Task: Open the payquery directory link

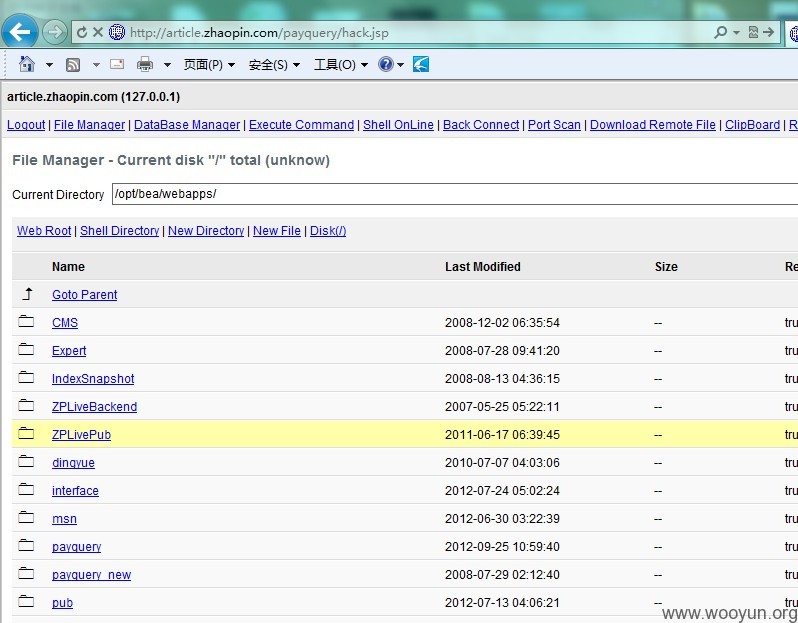Action: [76, 547]
